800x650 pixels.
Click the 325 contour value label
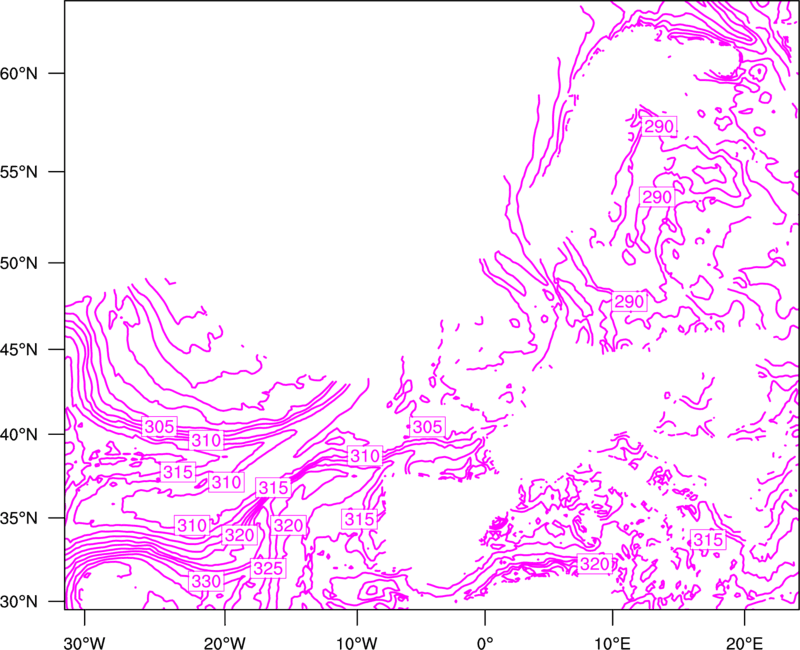click(x=268, y=568)
